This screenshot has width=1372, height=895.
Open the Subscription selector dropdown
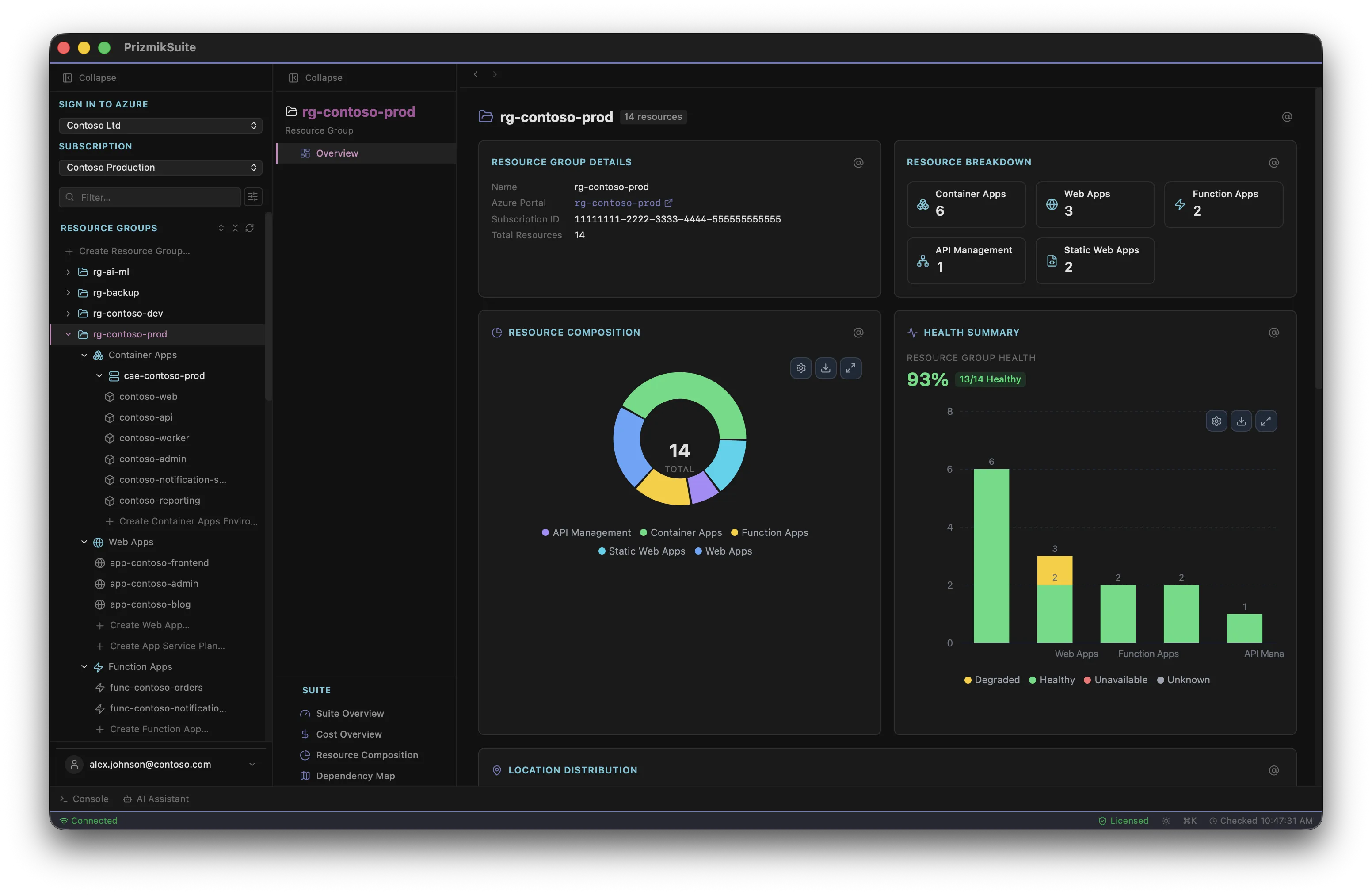160,167
